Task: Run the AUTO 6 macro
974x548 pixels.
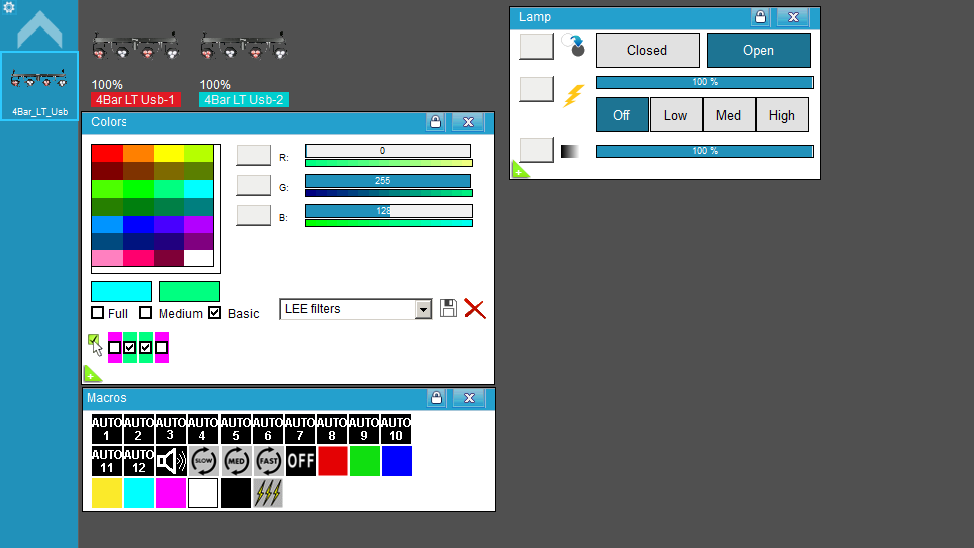Action: pos(268,429)
